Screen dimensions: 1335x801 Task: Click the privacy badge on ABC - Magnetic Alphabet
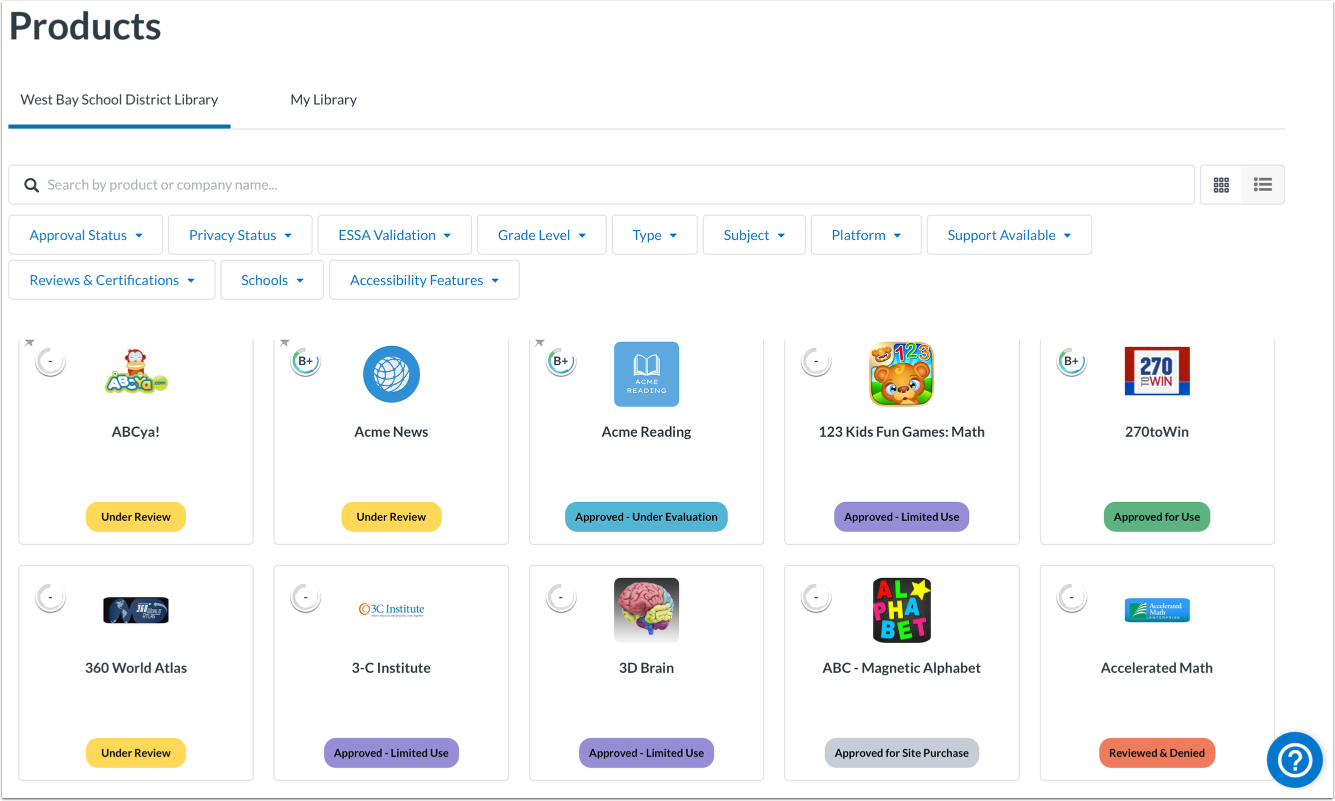817,598
